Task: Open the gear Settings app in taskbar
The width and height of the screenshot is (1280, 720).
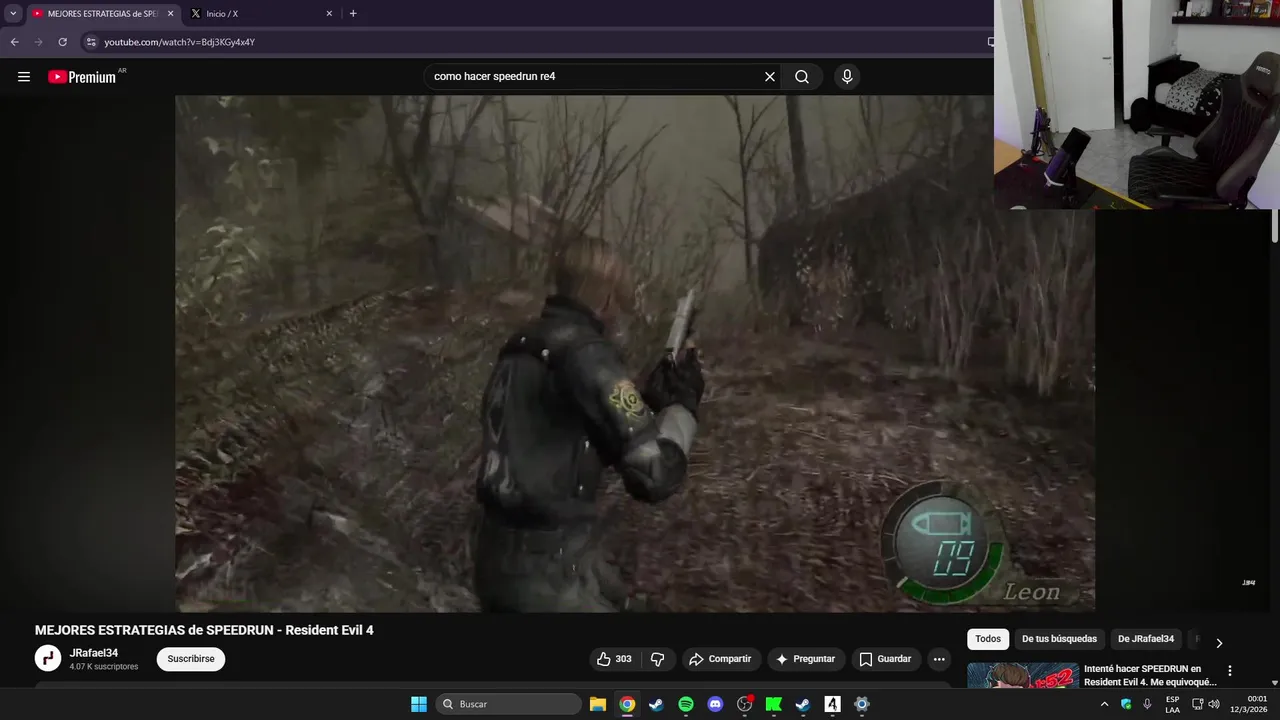Action: (862, 704)
